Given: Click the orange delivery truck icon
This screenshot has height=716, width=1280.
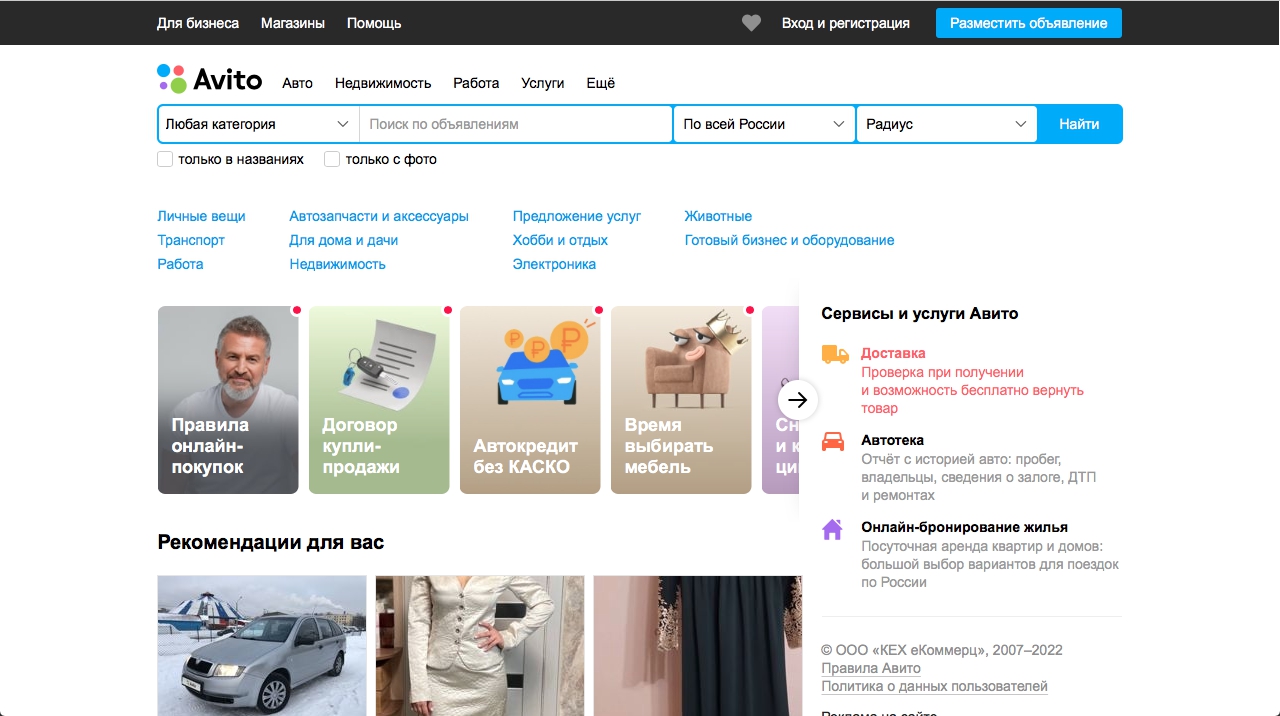Looking at the screenshot, I should point(834,354).
